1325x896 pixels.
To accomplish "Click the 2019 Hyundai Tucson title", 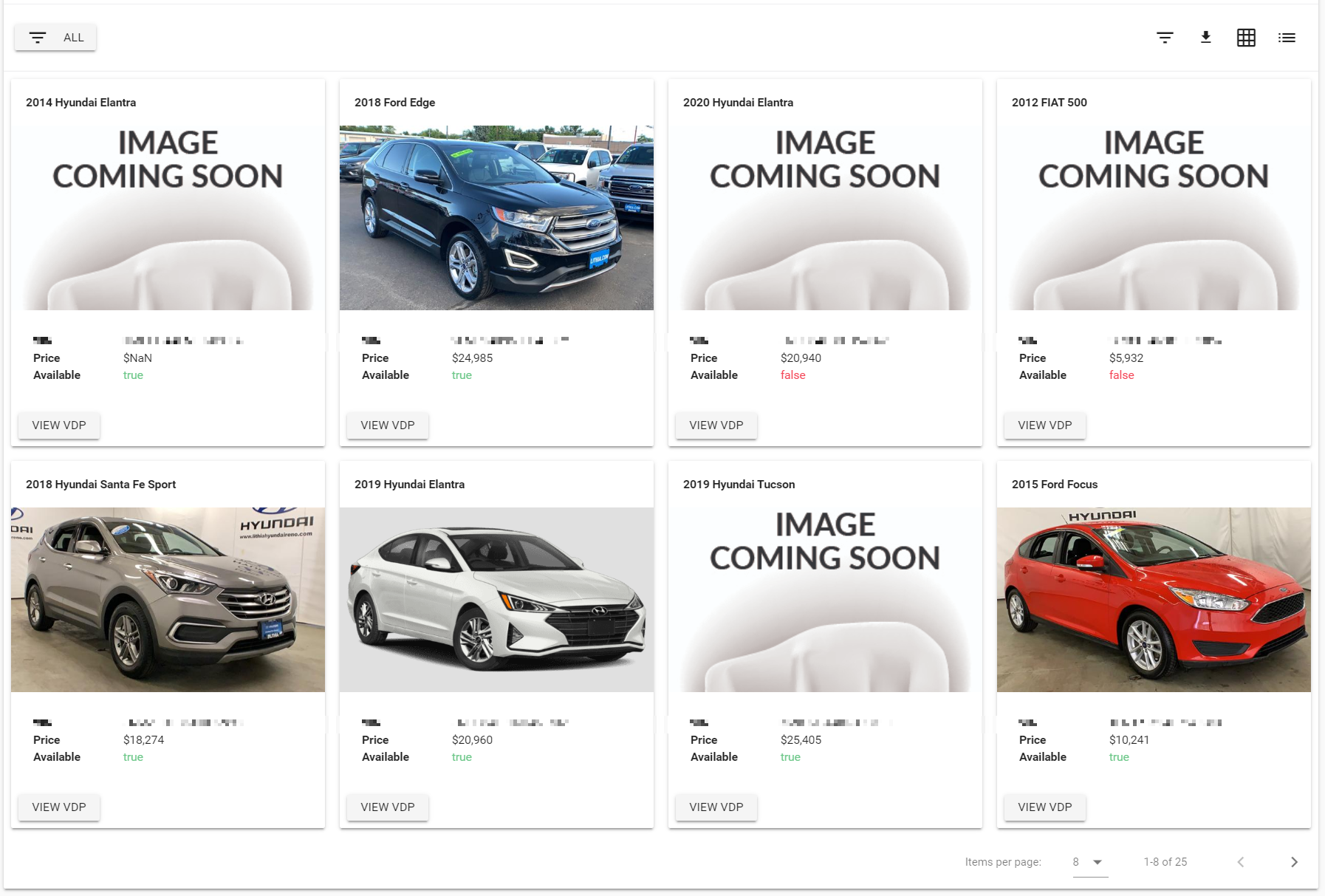I will pos(739,485).
